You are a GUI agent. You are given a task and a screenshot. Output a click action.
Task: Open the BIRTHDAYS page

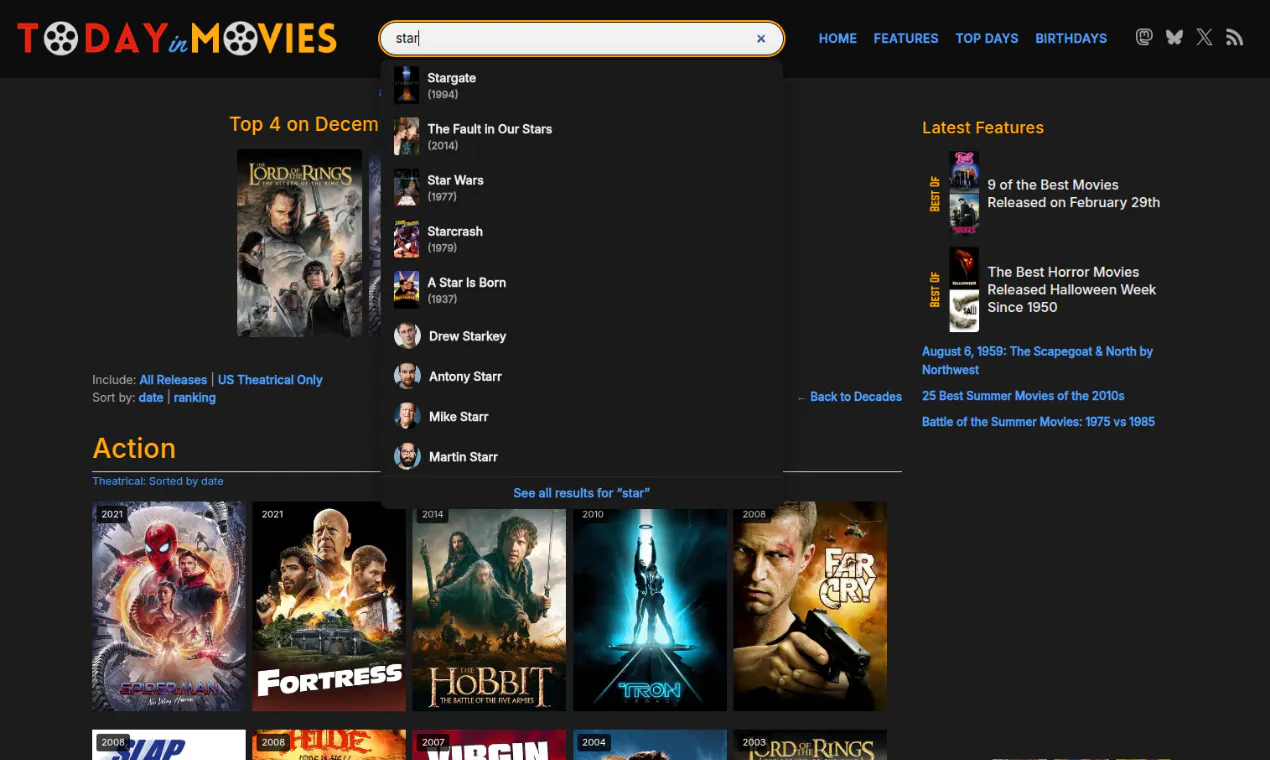pyautogui.click(x=1071, y=38)
